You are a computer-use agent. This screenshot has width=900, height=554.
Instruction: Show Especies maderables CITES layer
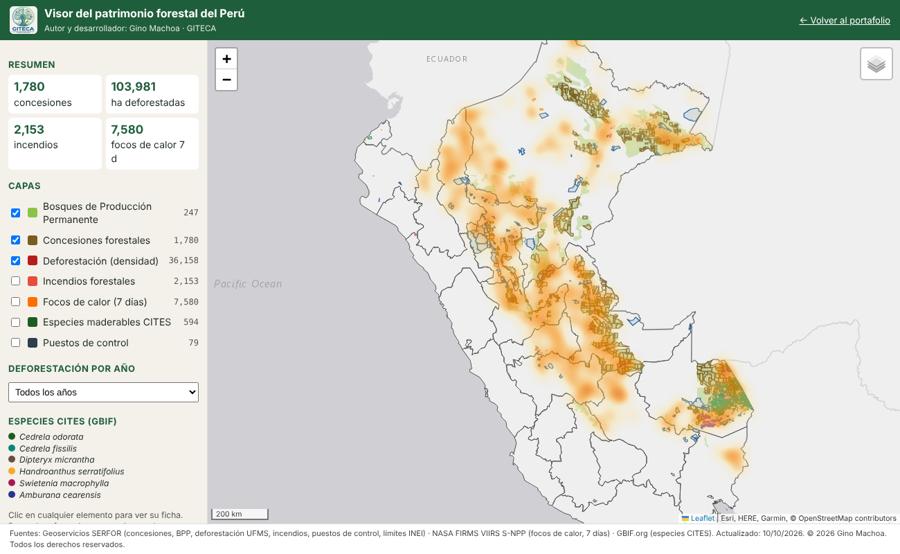[15, 322]
